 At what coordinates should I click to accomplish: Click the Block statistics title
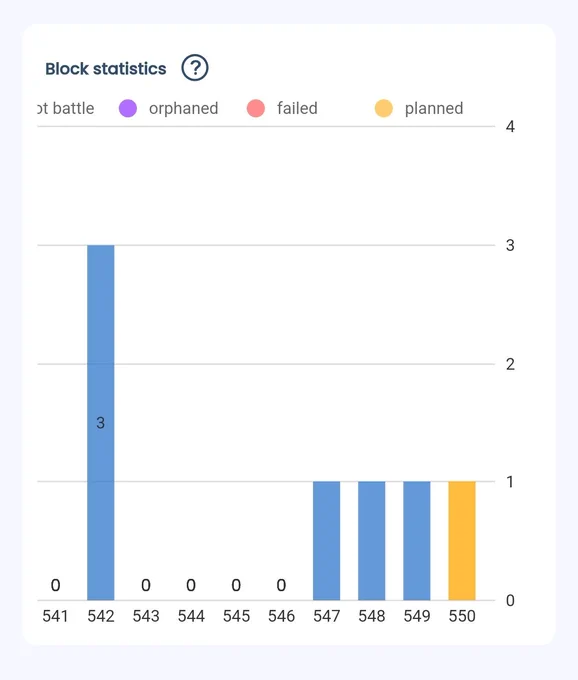tap(106, 69)
